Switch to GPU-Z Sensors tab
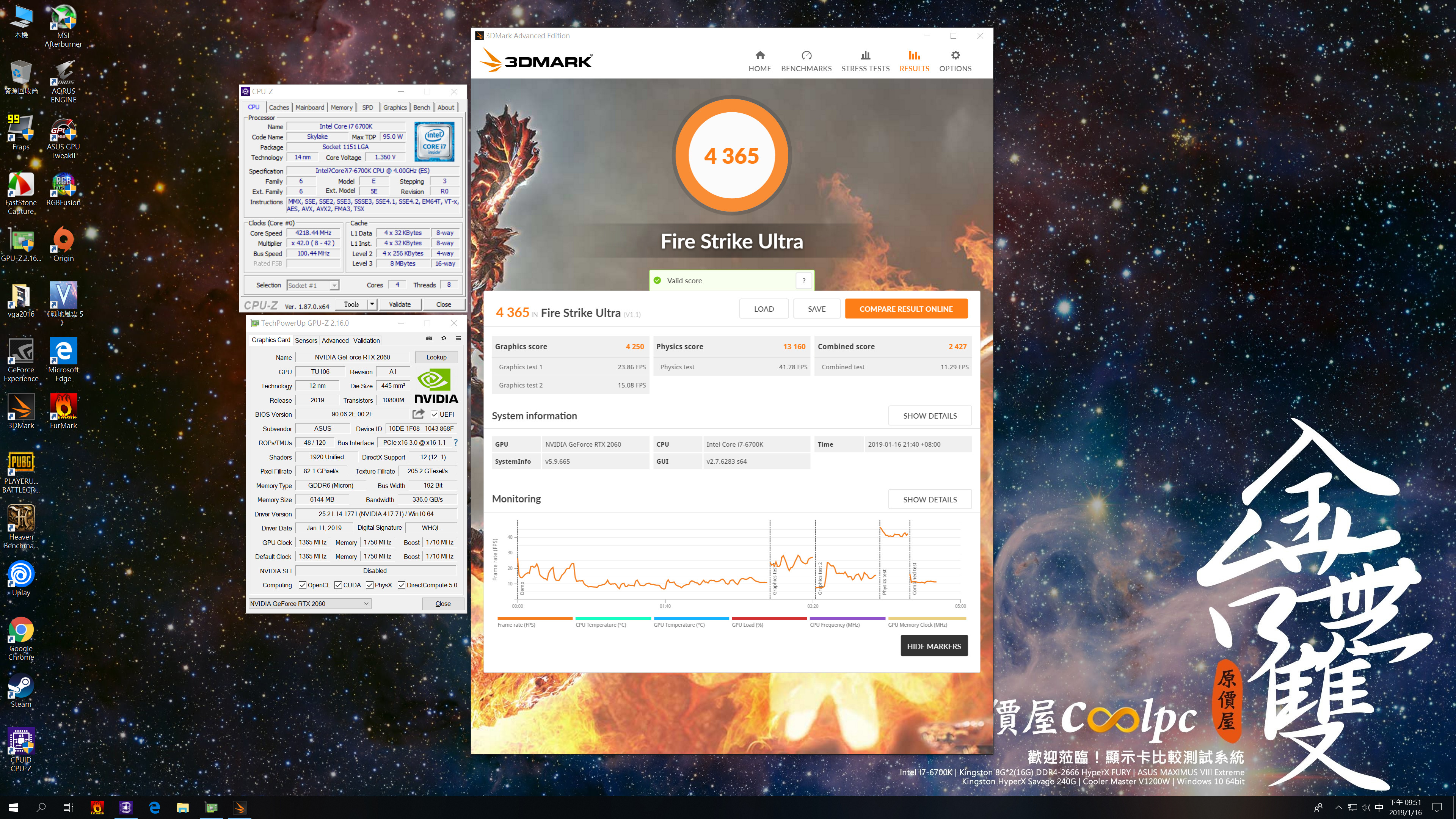Image resolution: width=1456 pixels, height=819 pixels. click(x=306, y=340)
